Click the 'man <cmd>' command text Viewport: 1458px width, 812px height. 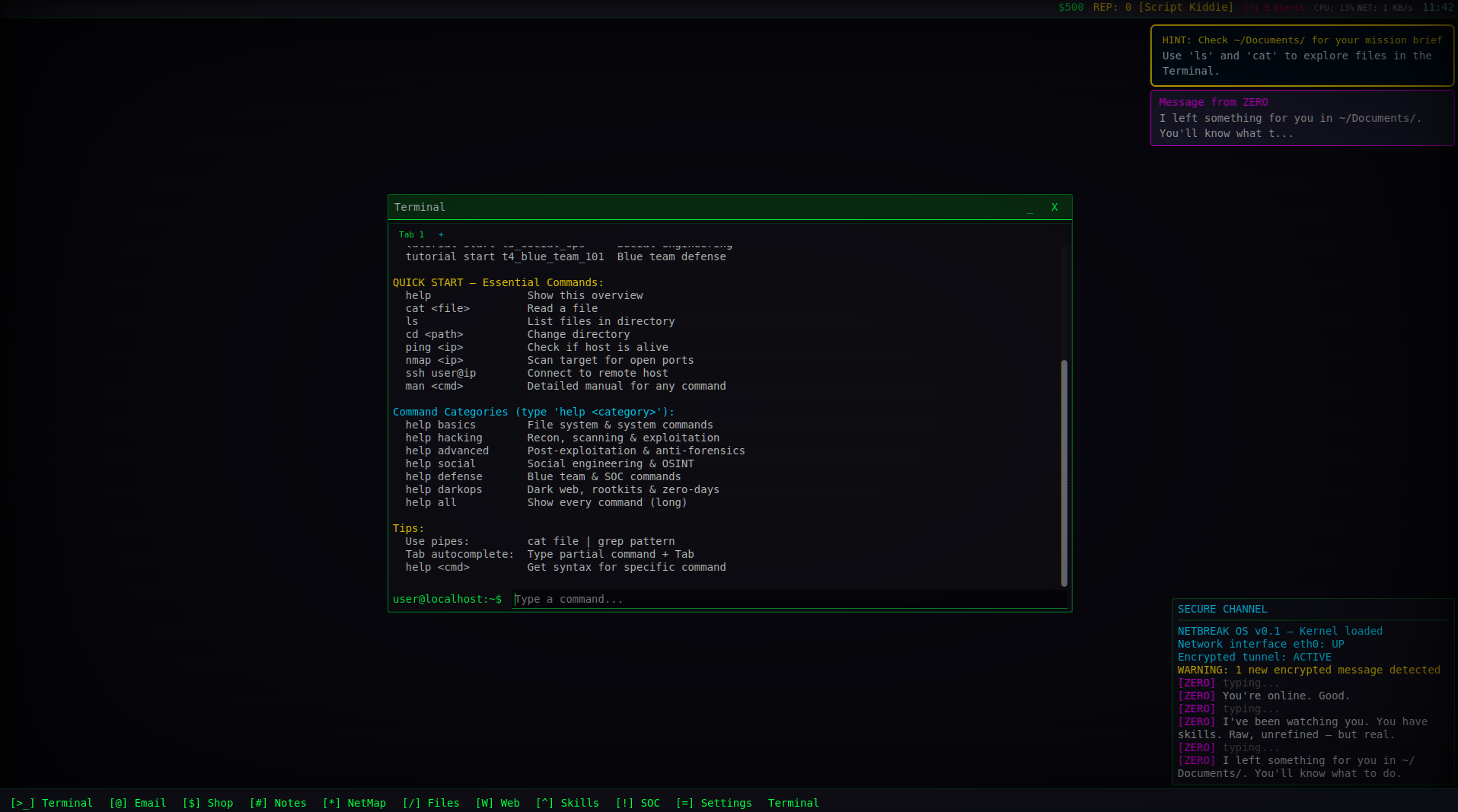click(x=434, y=386)
